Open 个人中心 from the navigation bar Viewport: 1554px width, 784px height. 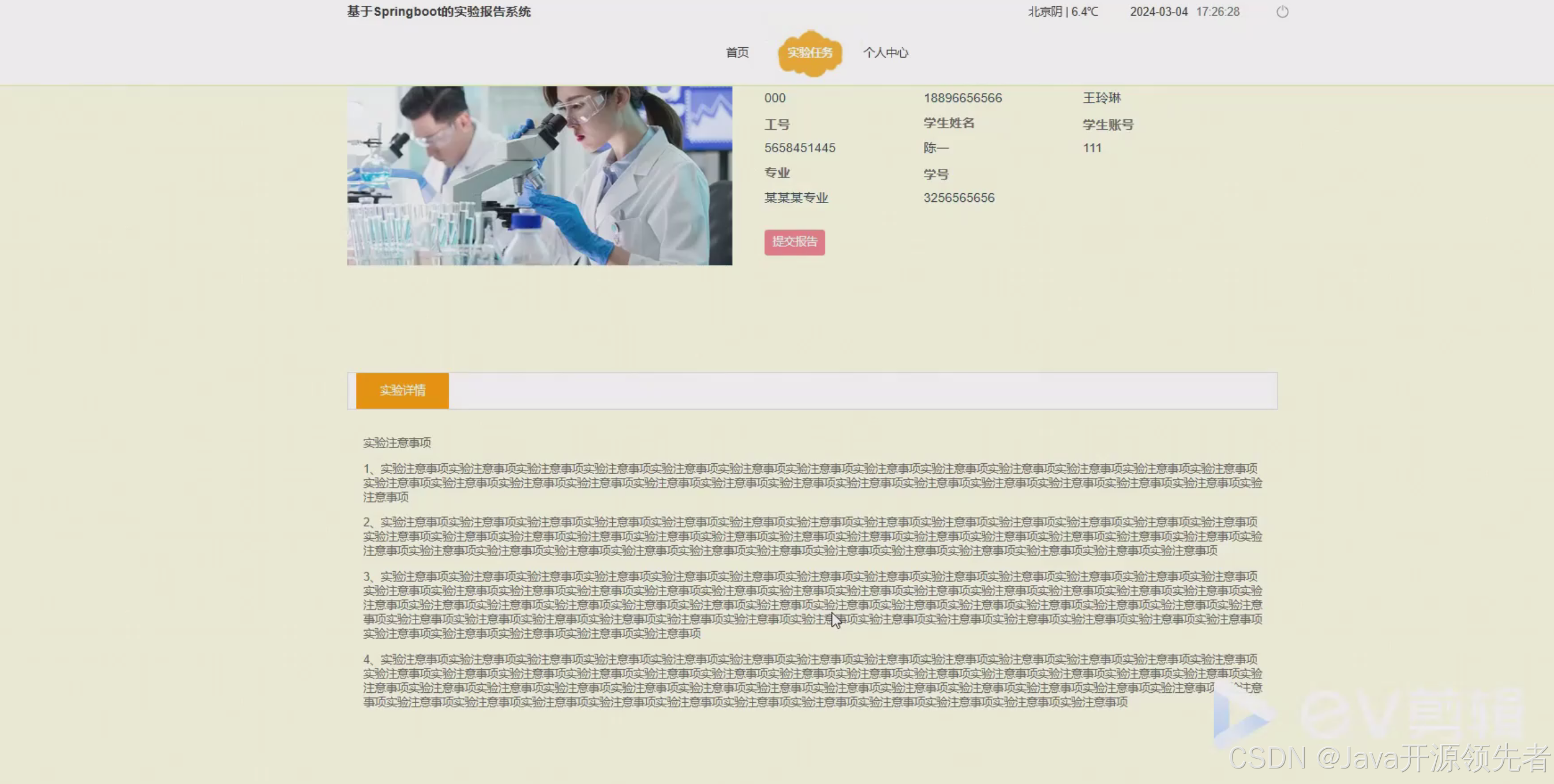click(x=885, y=52)
